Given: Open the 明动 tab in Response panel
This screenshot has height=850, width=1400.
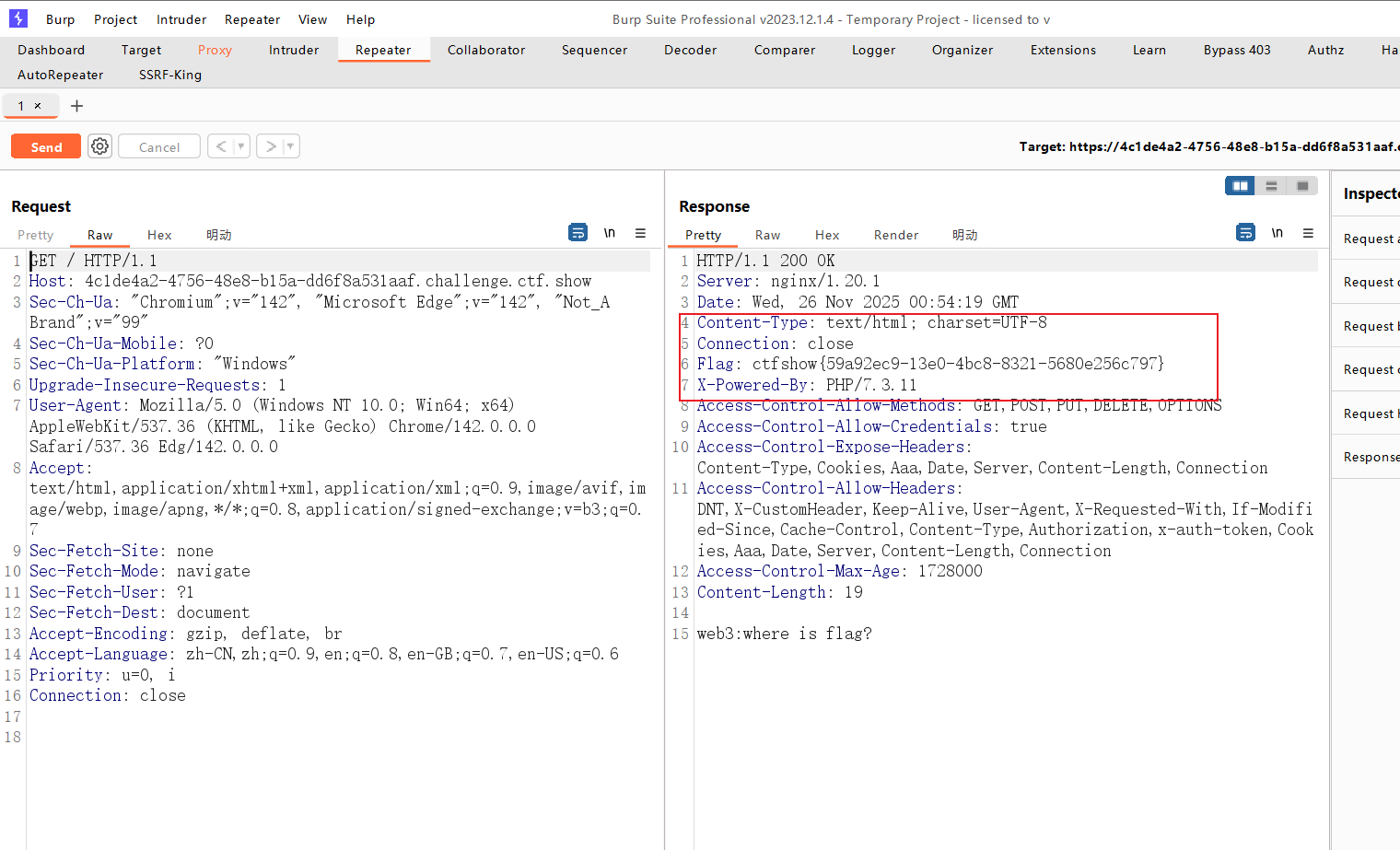Looking at the screenshot, I should pos(964,235).
